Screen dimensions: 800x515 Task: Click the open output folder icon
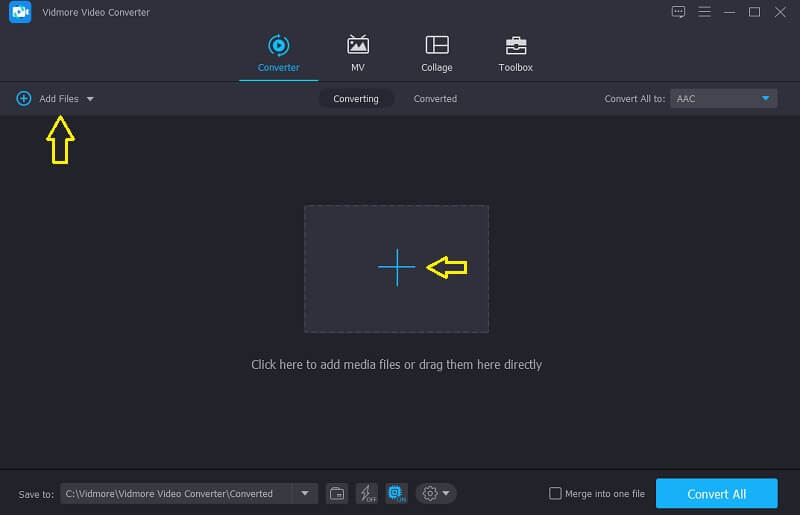click(x=337, y=493)
